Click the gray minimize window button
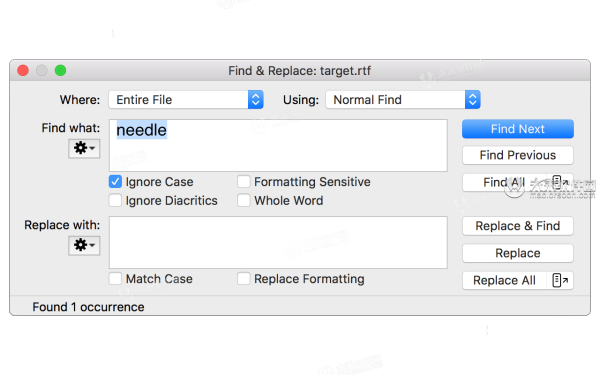The width and height of the screenshot is (600, 375). (42, 70)
